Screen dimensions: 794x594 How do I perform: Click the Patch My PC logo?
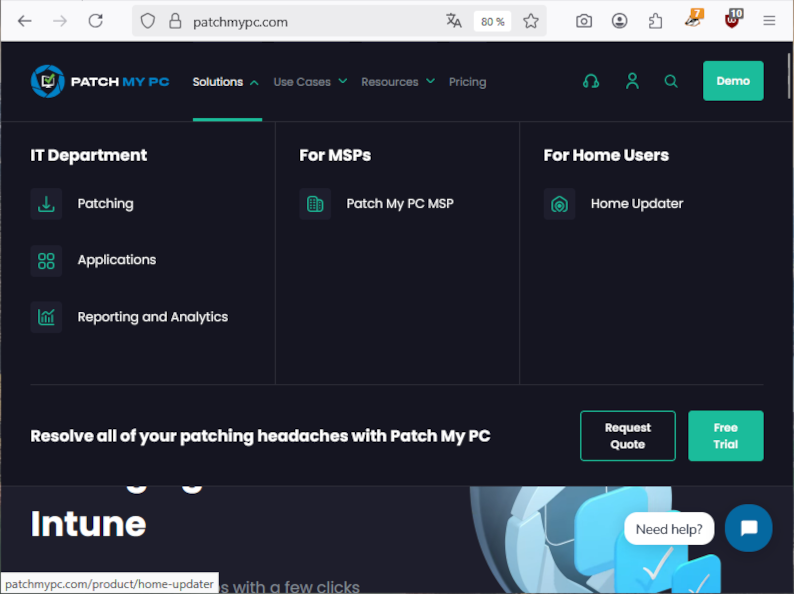pos(100,82)
